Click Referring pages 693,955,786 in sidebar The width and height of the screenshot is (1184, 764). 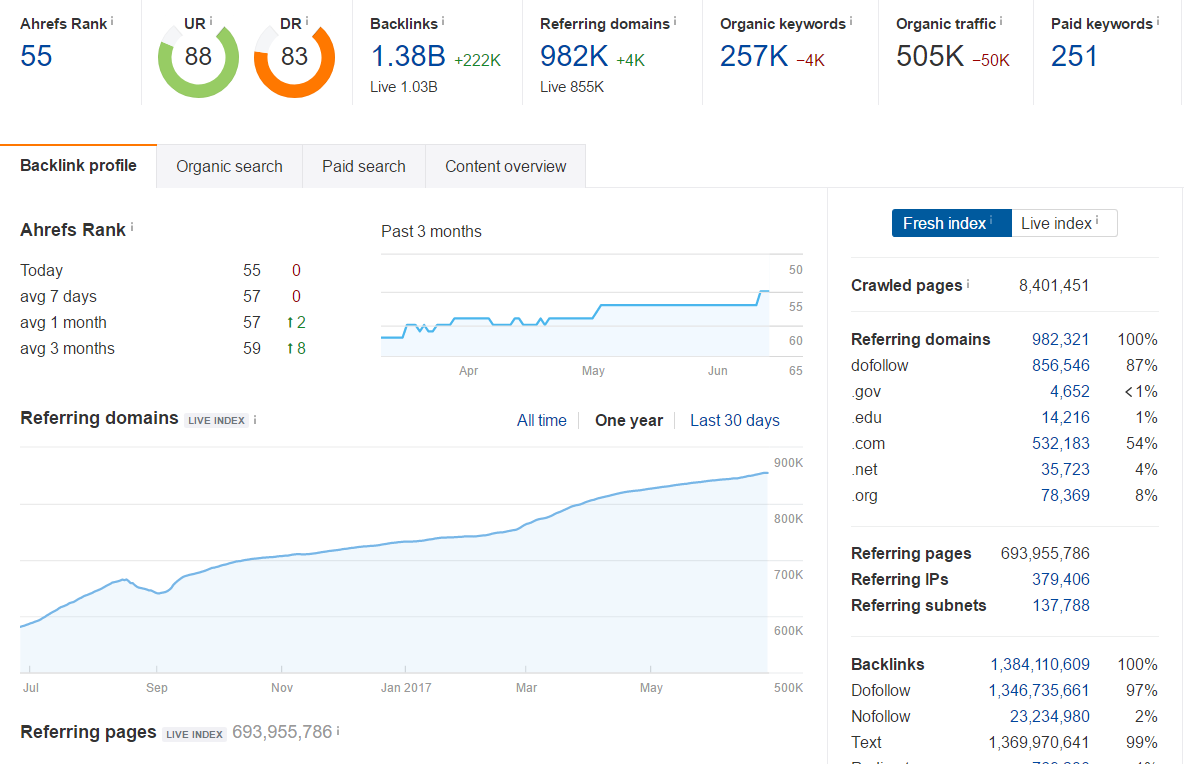pos(1045,553)
